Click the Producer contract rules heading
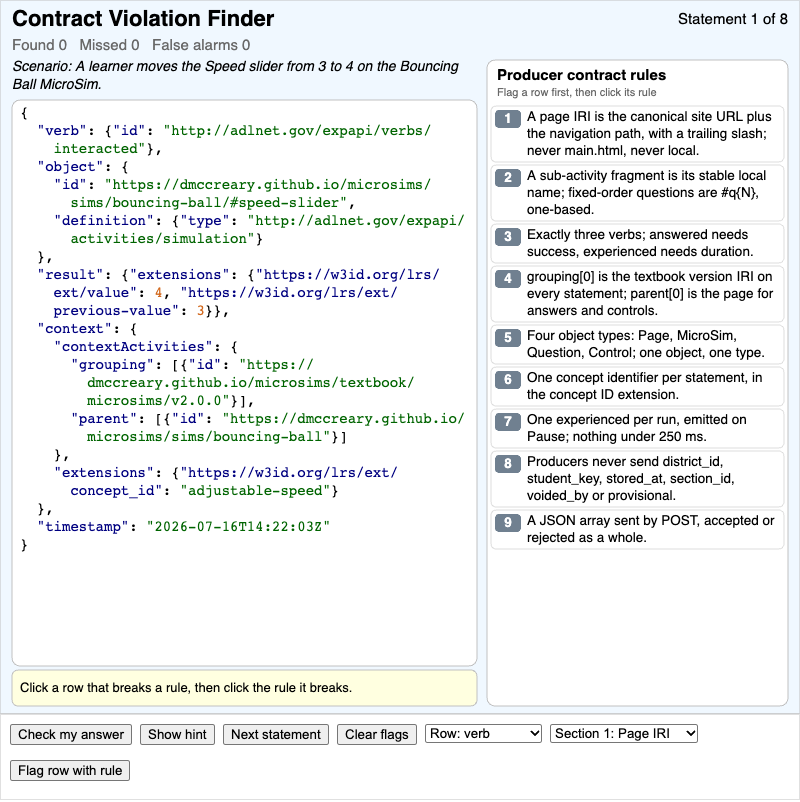800x802 pixels. coord(582,75)
